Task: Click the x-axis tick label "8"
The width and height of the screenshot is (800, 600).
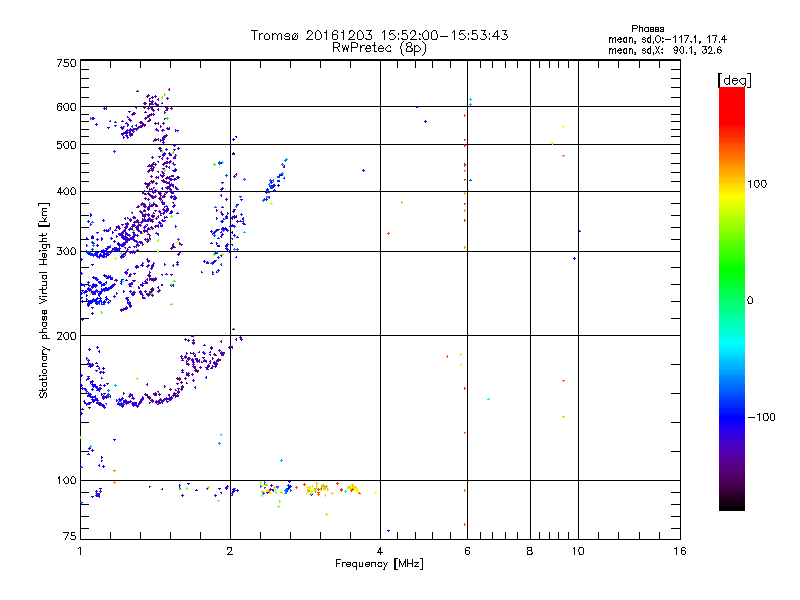Action: pyautogui.click(x=530, y=551)
